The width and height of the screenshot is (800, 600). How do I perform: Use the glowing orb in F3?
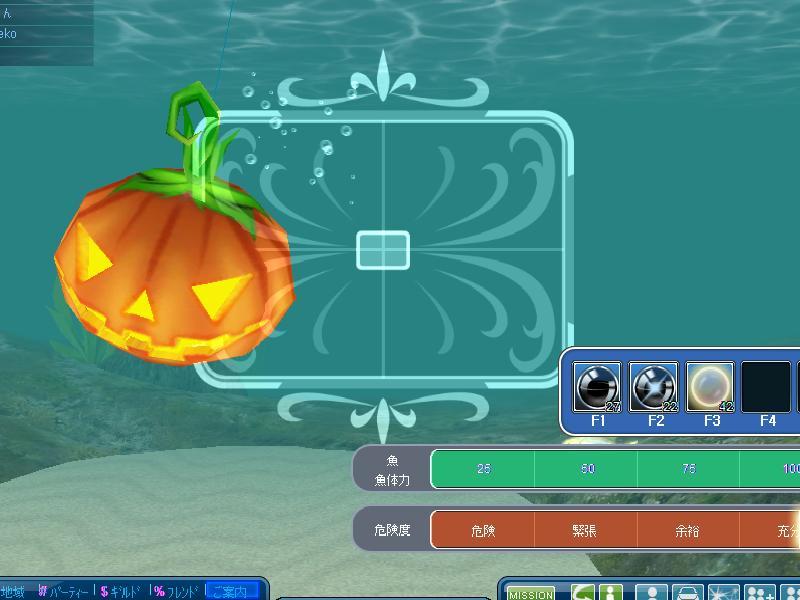tap(710, 388)
